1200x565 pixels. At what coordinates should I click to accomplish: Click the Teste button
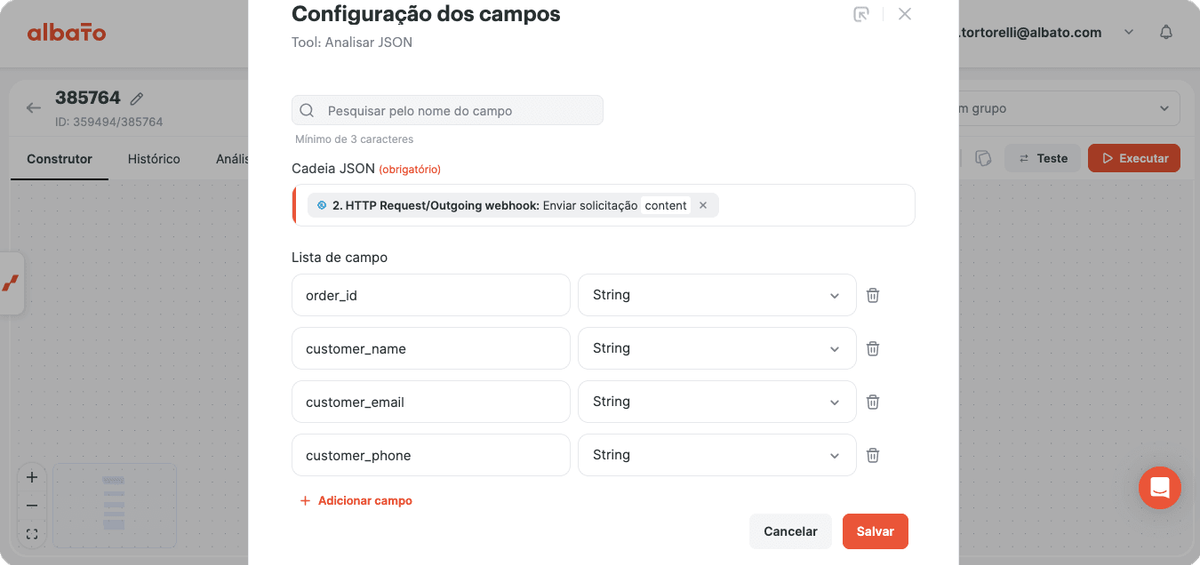click(1042, 158)
